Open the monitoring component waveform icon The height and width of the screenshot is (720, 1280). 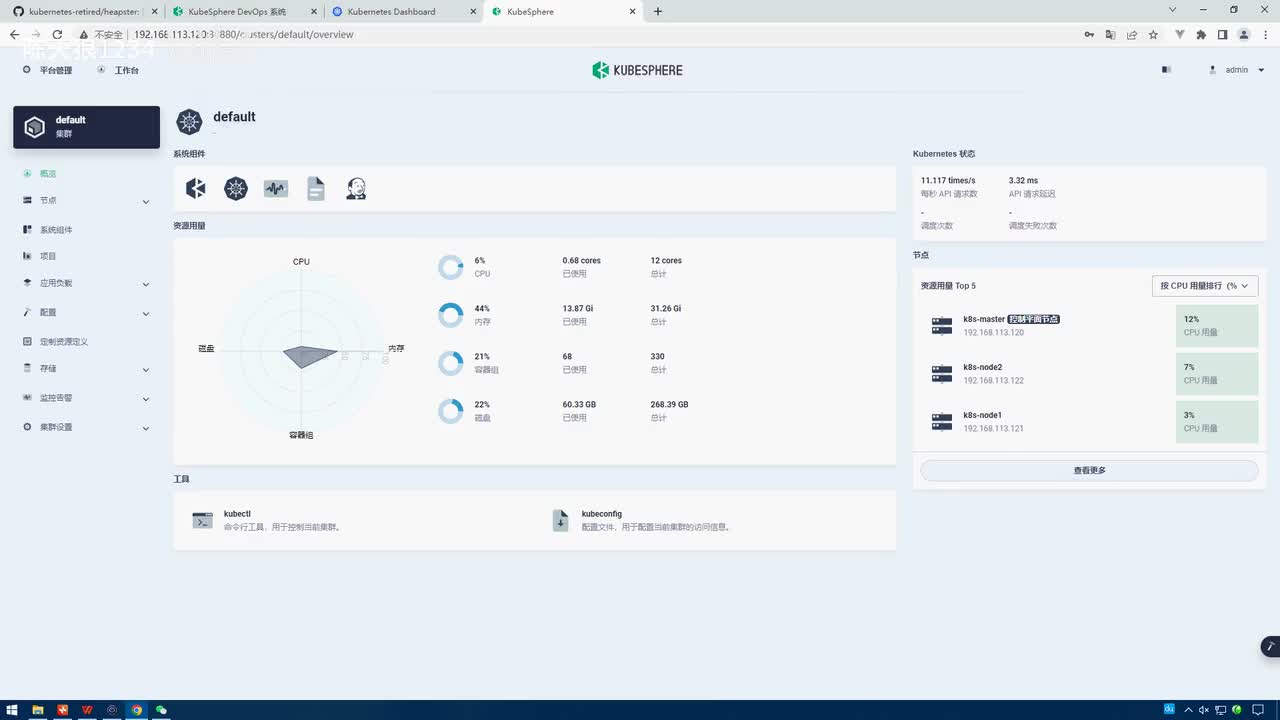(x=276, y=188)
